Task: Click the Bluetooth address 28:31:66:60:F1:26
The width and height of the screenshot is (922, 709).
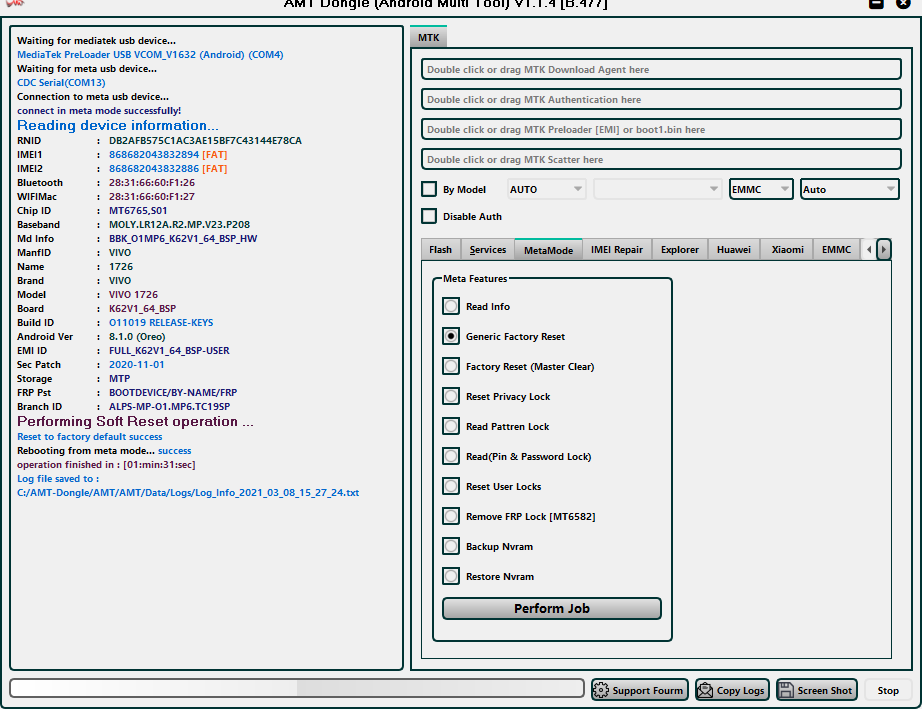Action: [x=152, y=183]
